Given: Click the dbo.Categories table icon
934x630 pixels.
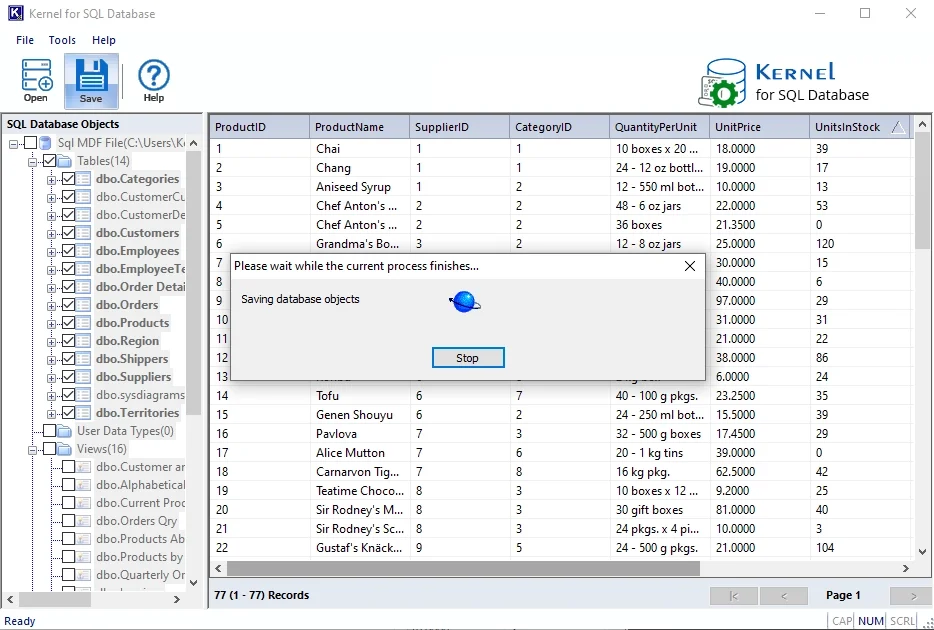Looking at the screenshot, I should coord(84,179).
